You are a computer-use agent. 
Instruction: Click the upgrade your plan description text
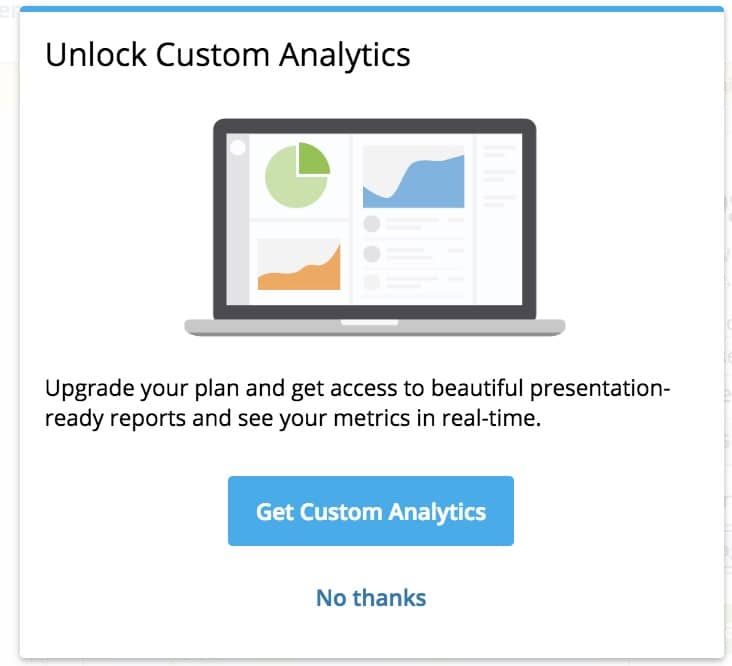[x=358, y=403]
